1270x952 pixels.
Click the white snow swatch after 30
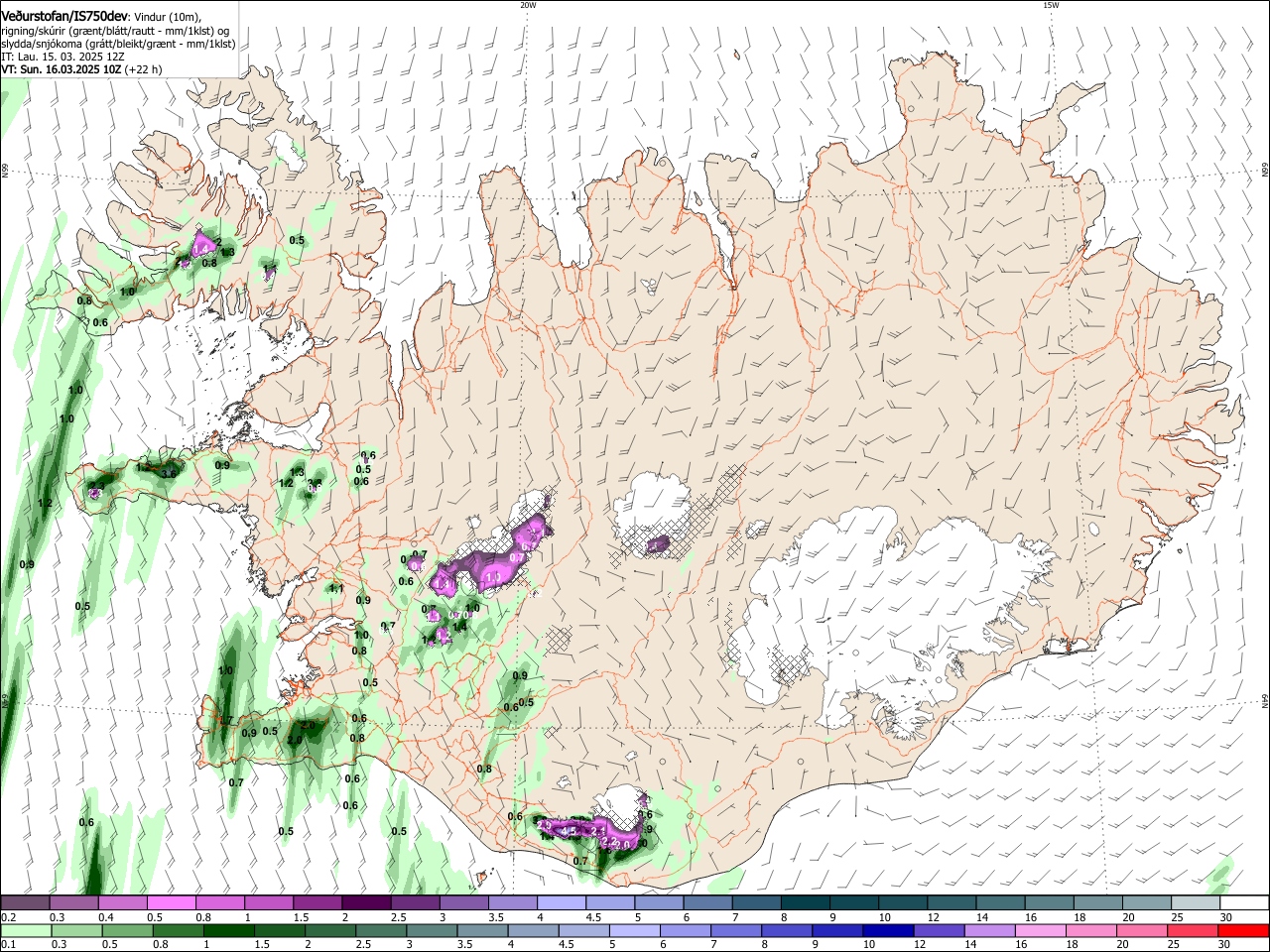coord(1245,903)
